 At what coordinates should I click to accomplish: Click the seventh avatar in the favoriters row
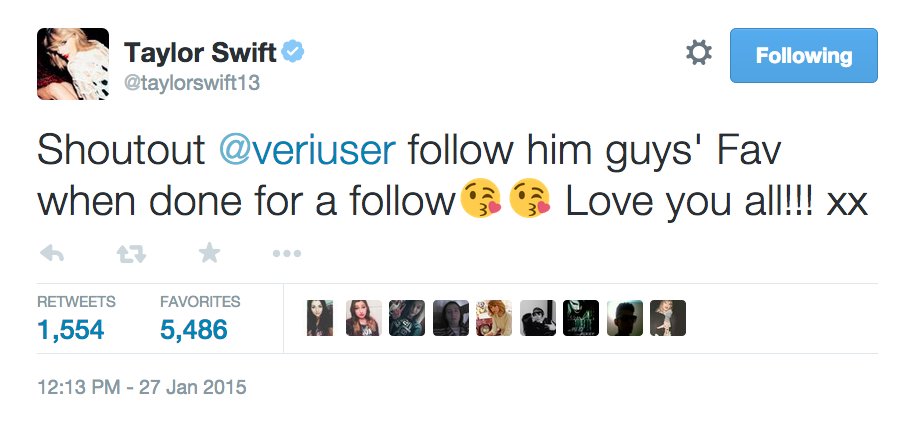pyautogui.click(x=581, y=318)
